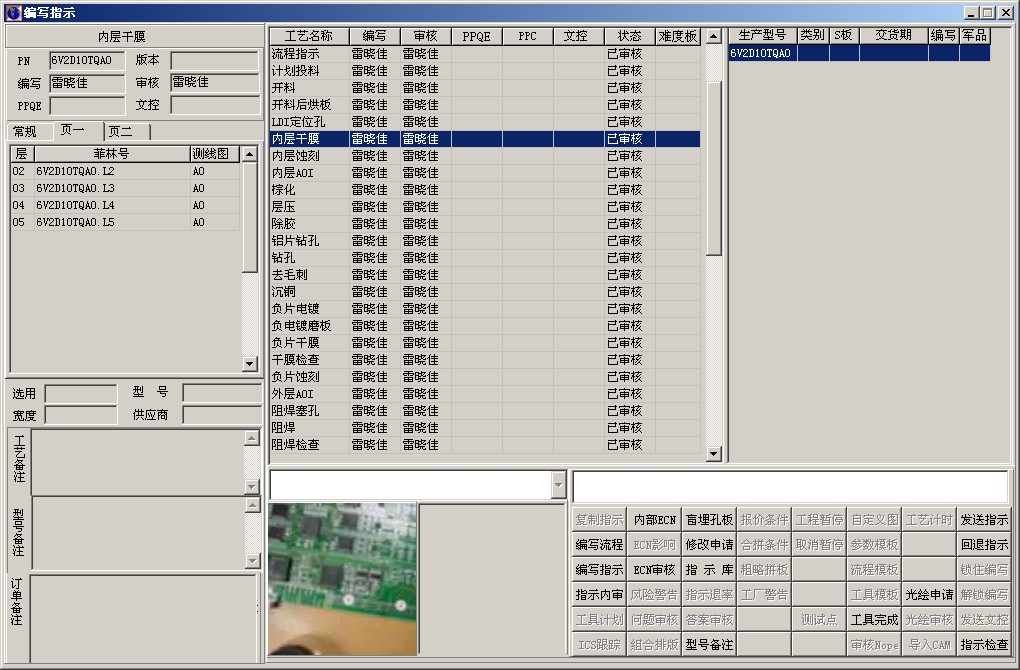Select the 铝片钻孔 process row
Screen dimensions: 1020x670
485,241
